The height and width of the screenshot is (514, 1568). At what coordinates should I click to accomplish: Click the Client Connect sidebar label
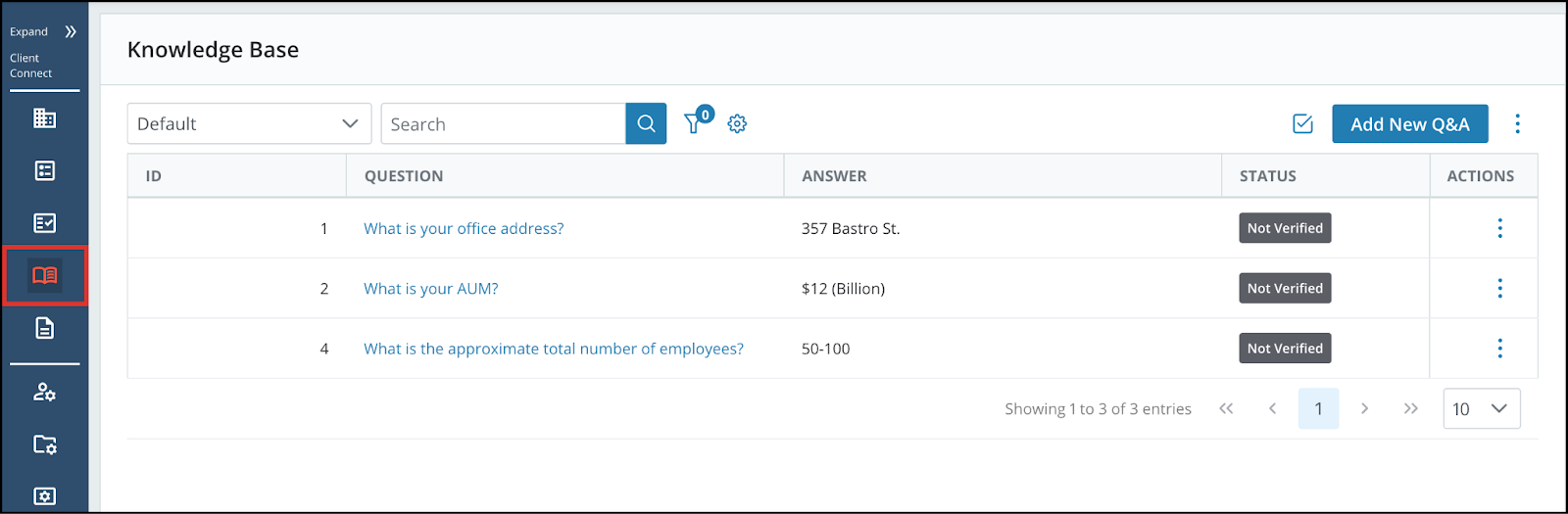coord(31,66)
